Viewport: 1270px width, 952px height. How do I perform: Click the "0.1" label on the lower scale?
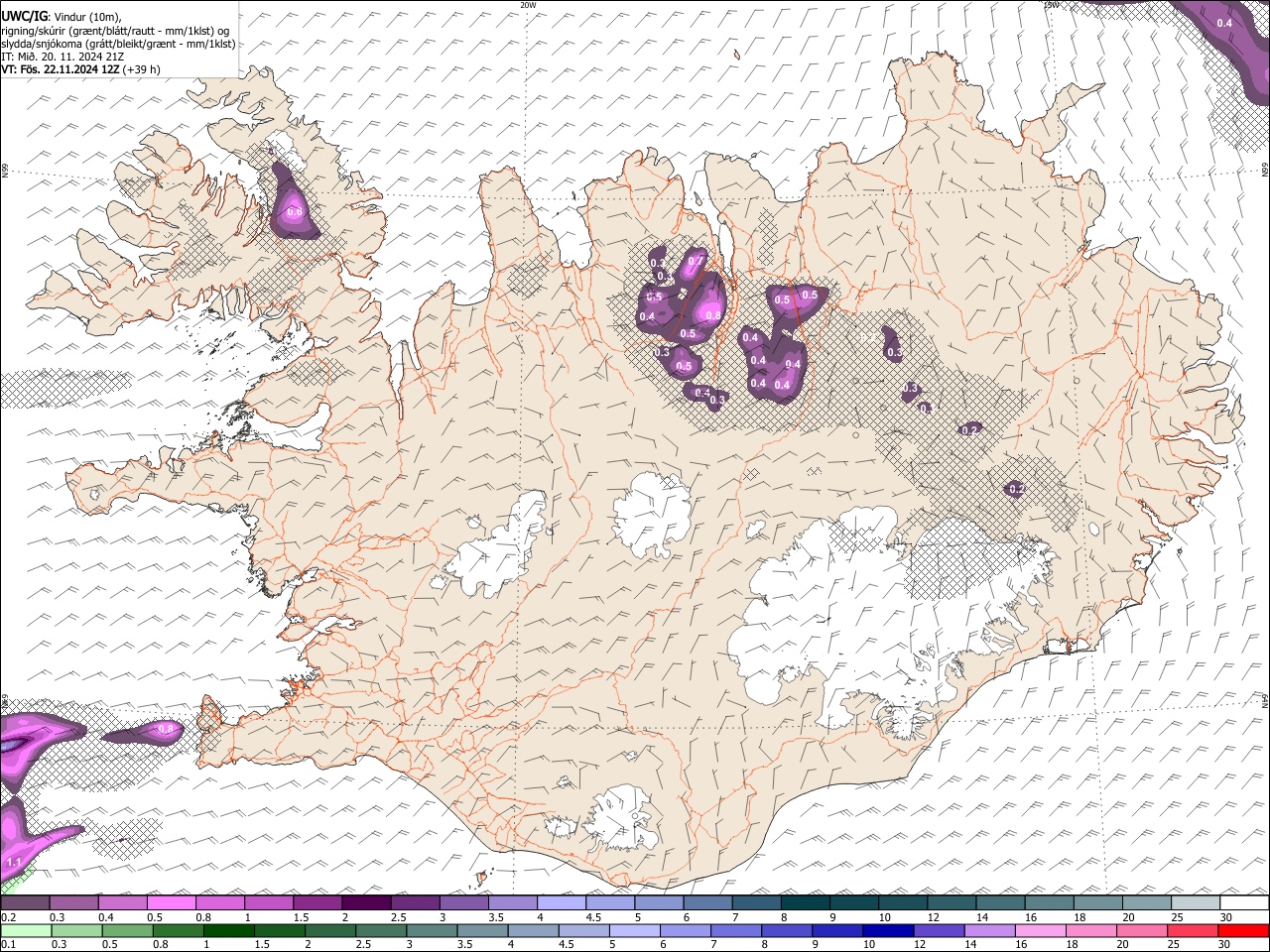click(x=9, y=944)
